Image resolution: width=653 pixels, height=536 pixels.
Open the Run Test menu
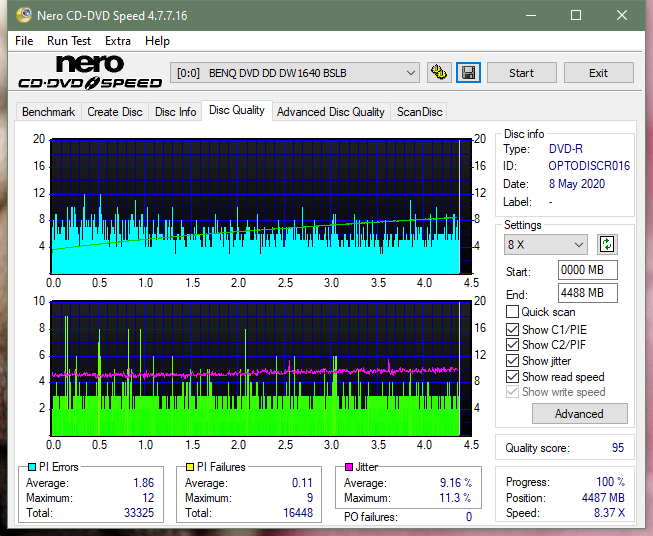(x=69, y=41)
